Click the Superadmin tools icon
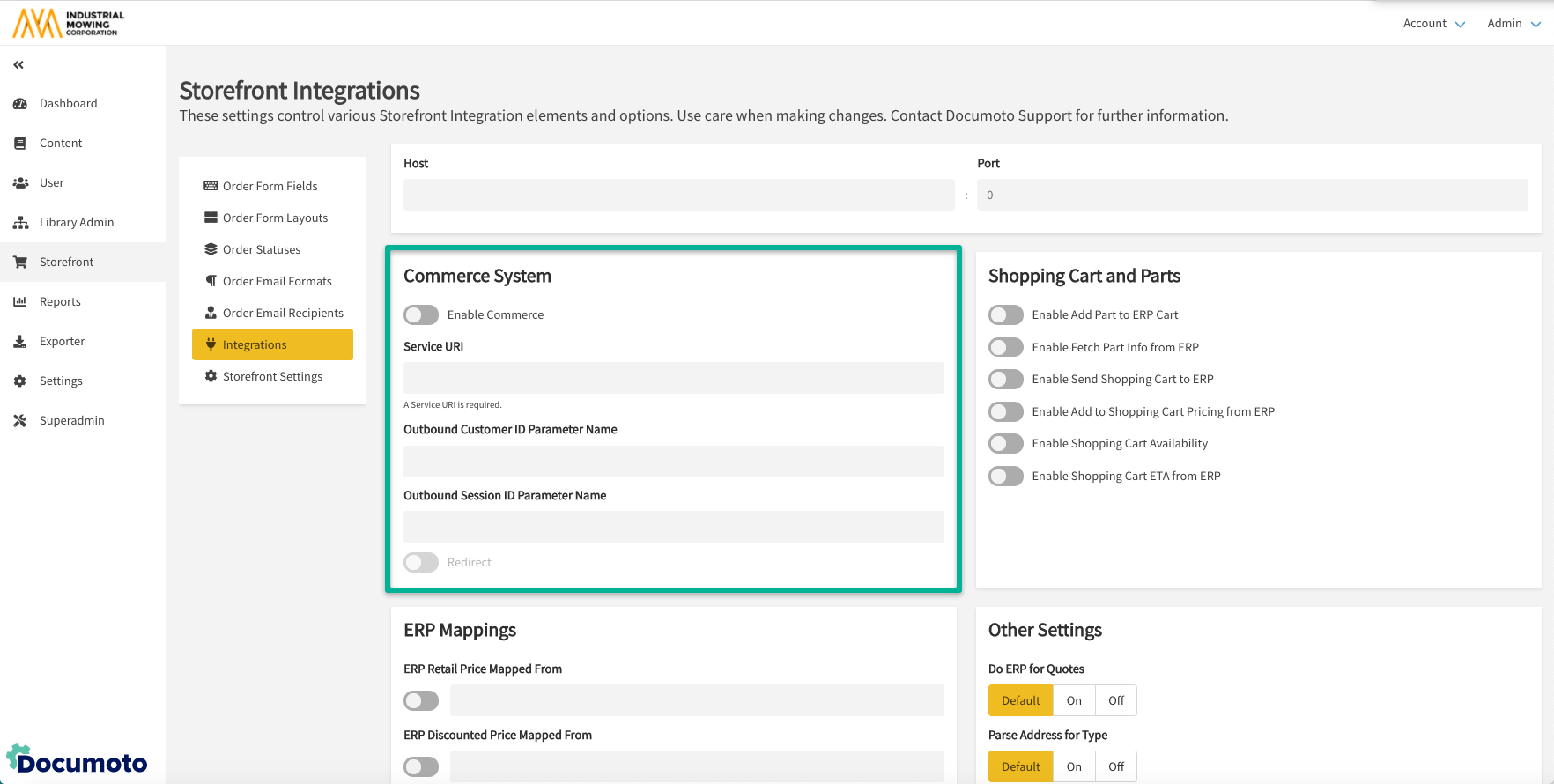The image size is (1554, 784). pyautogui.click(x=20, y=421)
